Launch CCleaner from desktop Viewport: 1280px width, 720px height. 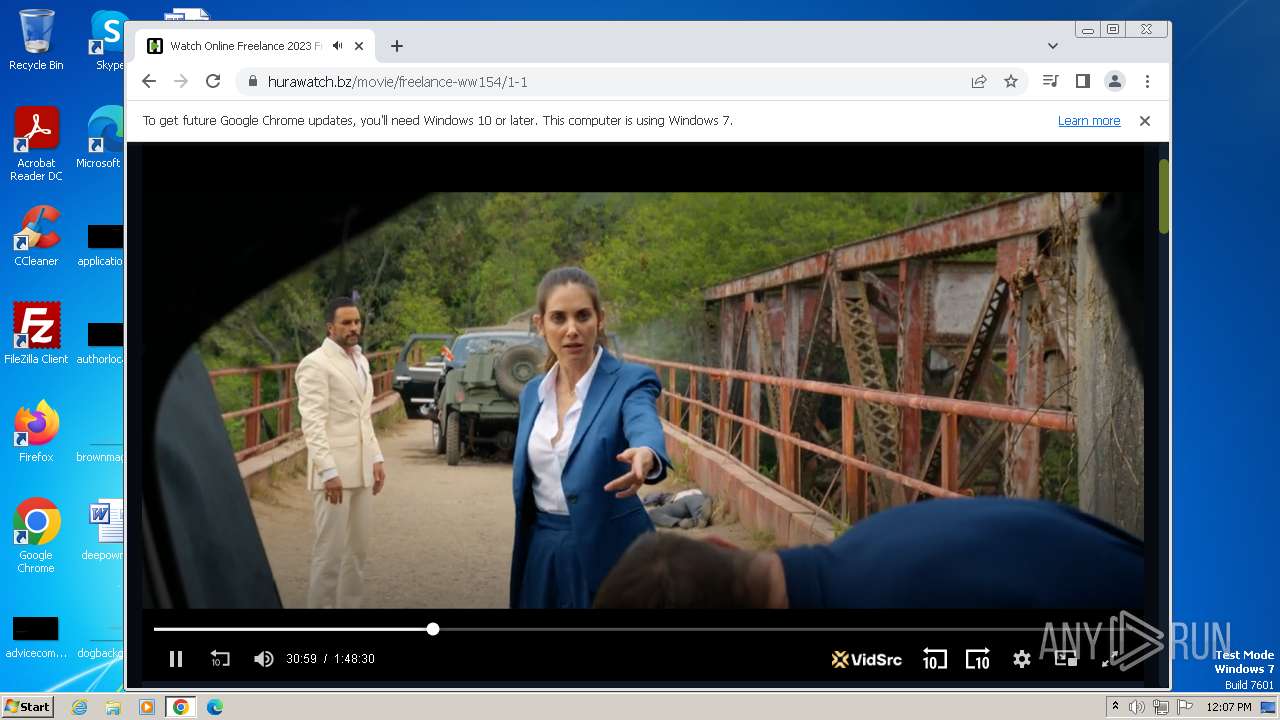[x=36, y=236]
